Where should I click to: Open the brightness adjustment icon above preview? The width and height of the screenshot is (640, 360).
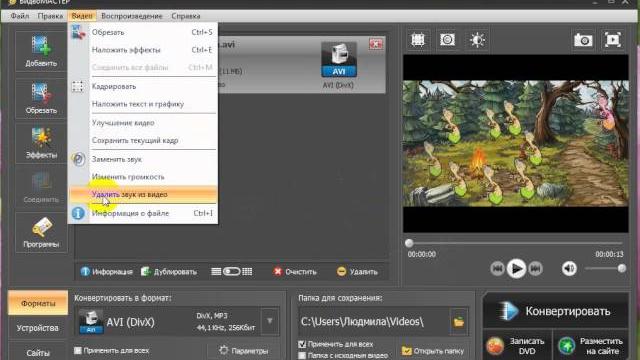(477, 40)
